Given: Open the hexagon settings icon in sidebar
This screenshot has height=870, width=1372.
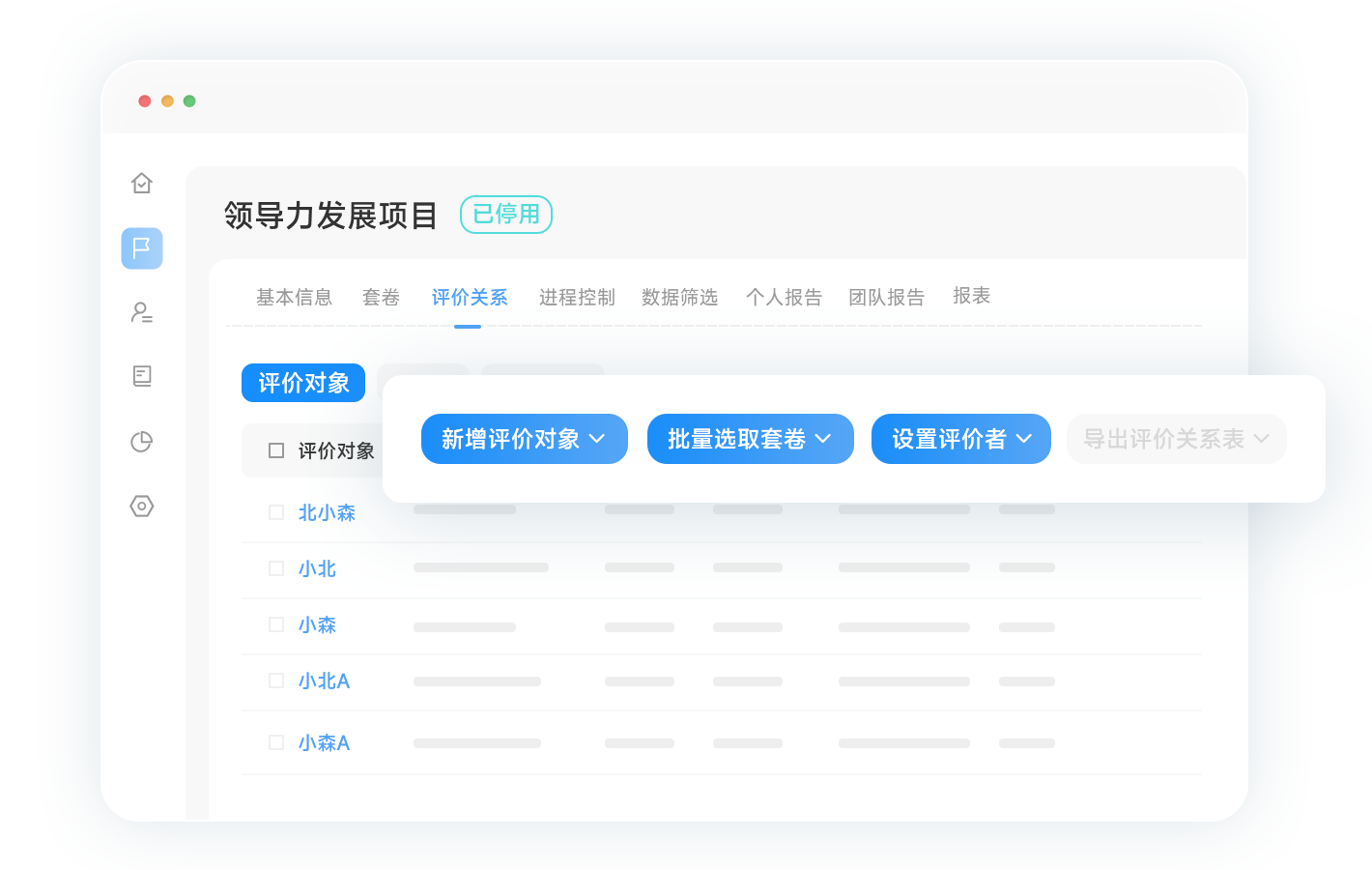Looking at the screenshot, I should click(x=142, y=506).
